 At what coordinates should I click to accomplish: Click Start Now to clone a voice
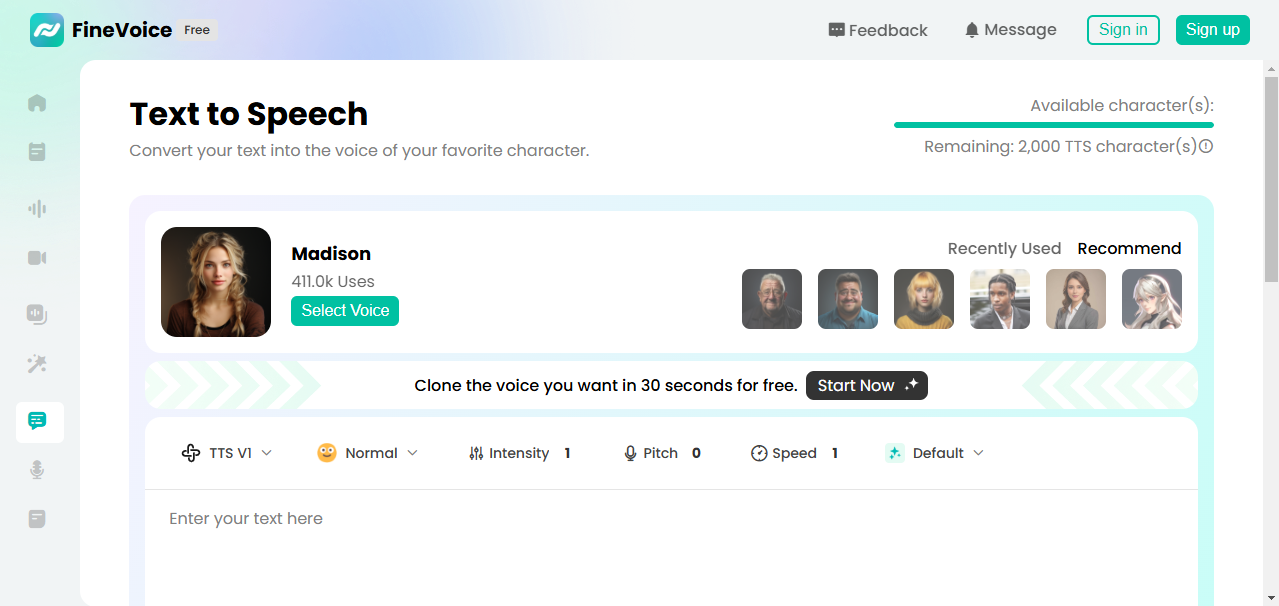coord(866,385)
